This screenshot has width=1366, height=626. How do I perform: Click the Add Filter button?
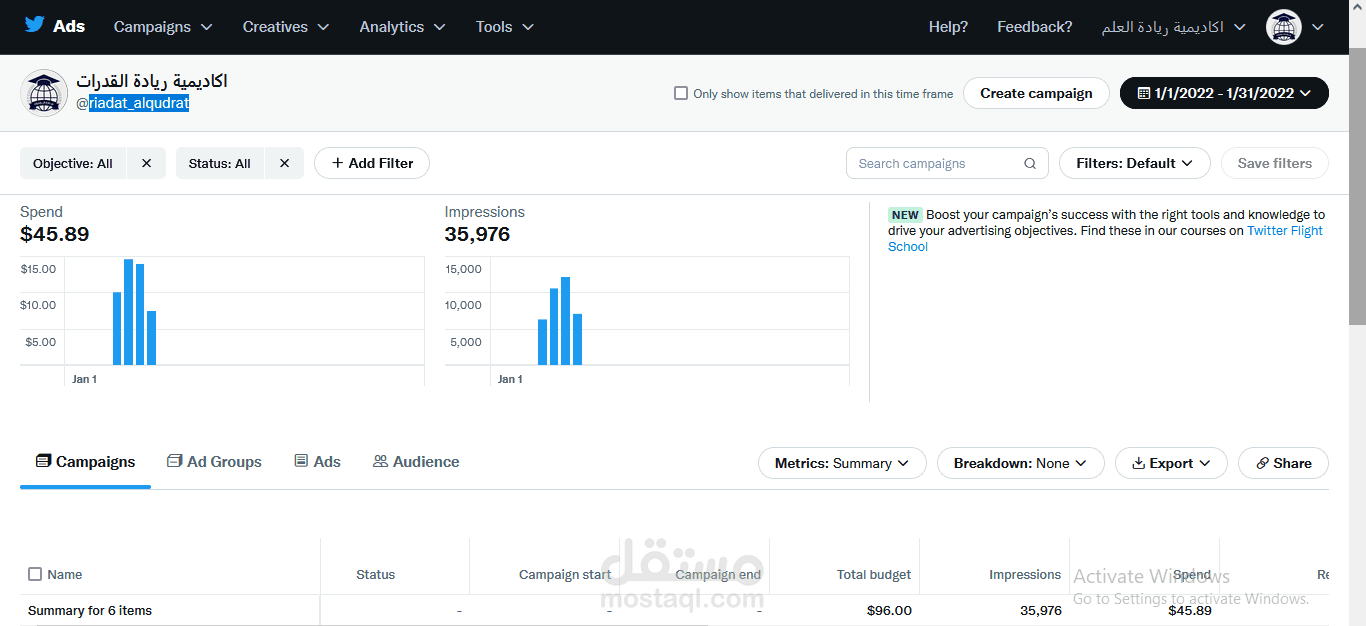pos(372,163)
